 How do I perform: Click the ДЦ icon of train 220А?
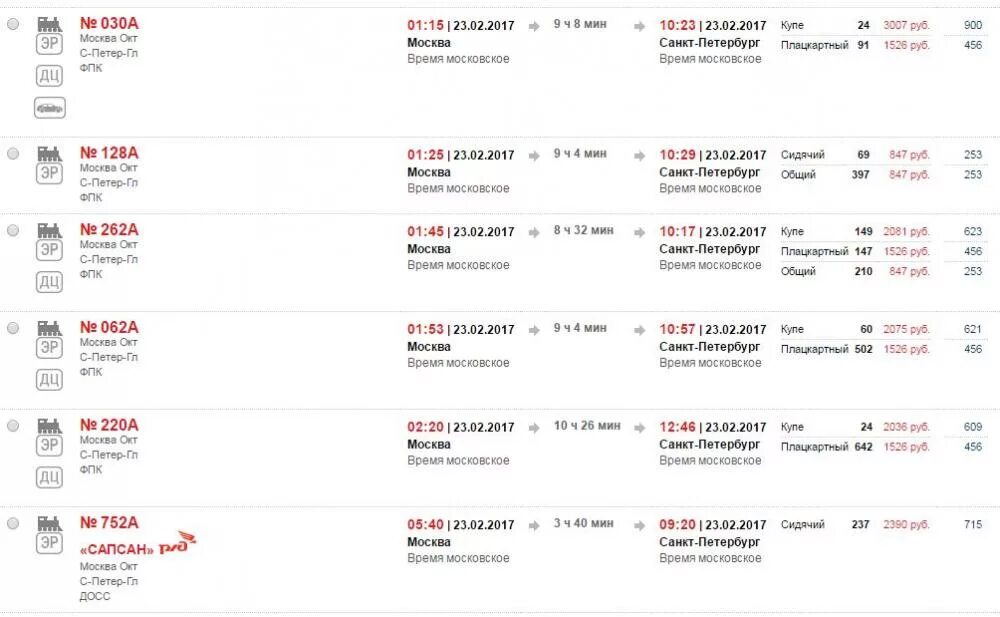coord(49,477)
